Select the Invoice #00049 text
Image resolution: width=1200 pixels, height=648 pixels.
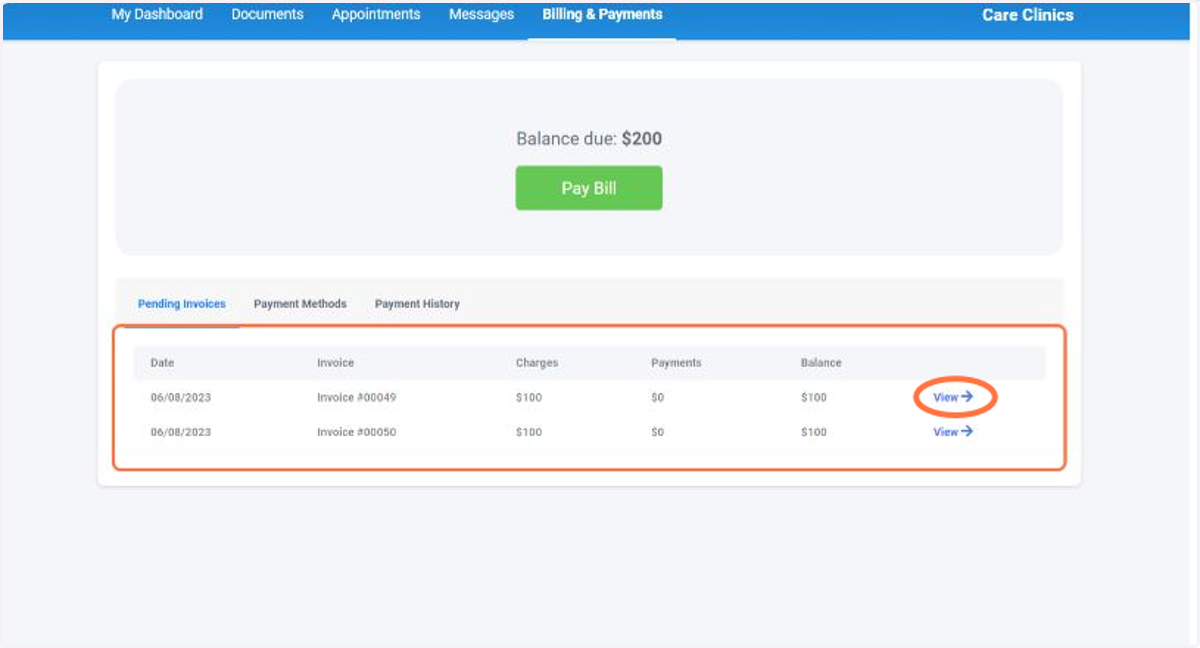click(x=357, y=397)
